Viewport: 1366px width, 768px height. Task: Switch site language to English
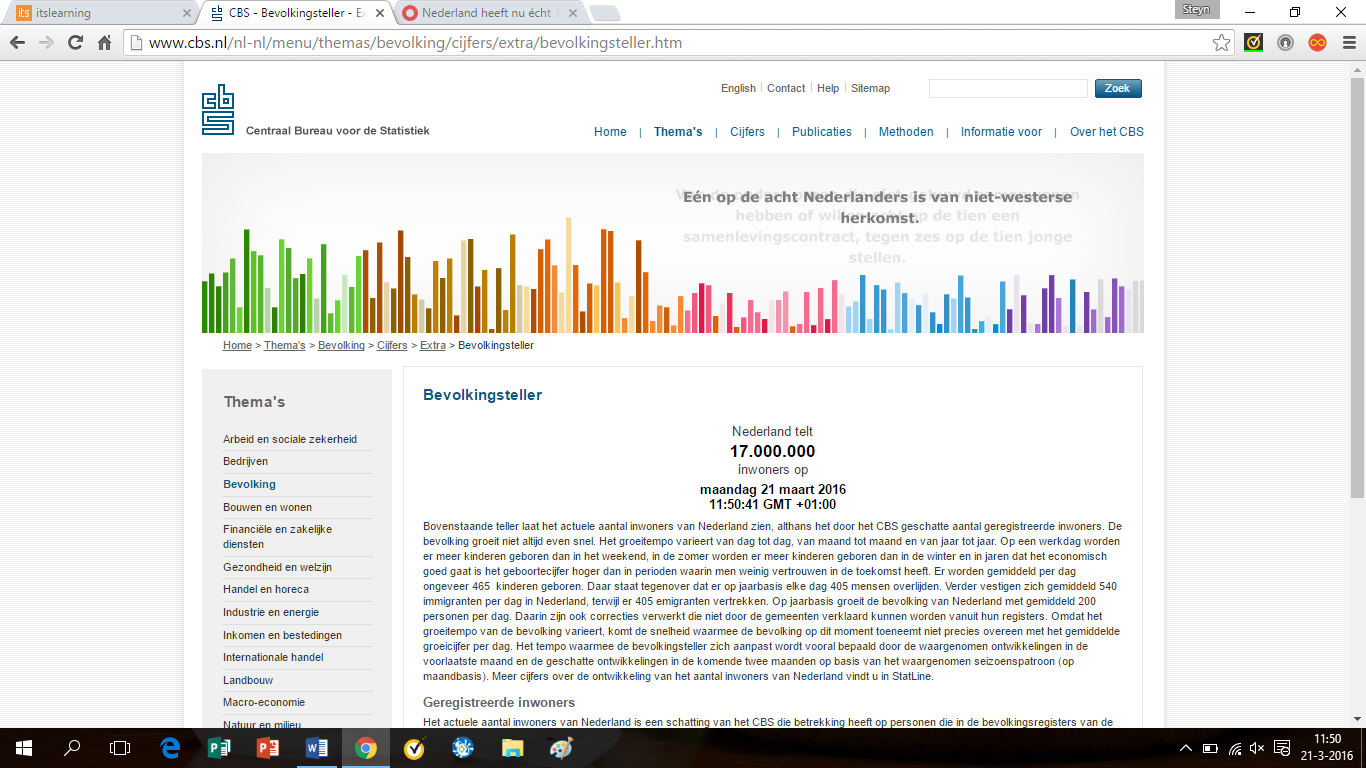(738, 88)
